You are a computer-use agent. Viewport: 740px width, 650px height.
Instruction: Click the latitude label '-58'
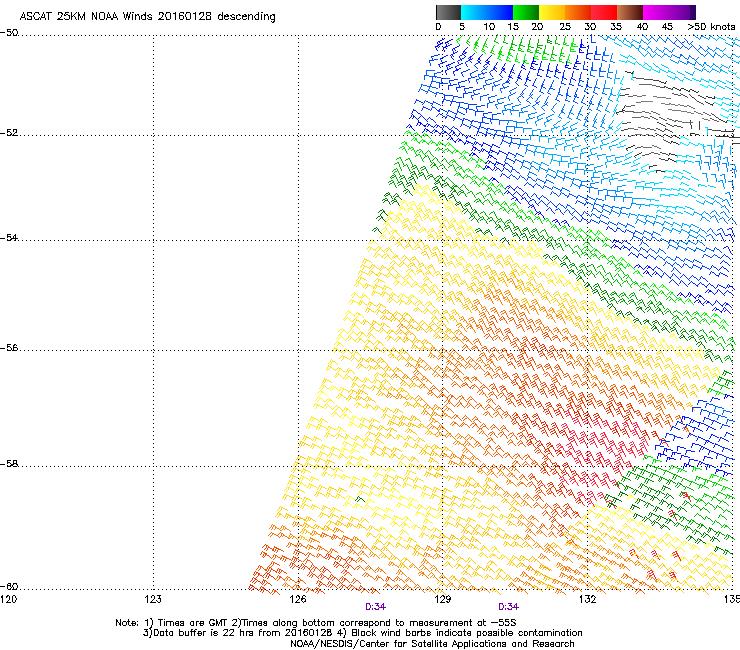click(x=9, y=464)
